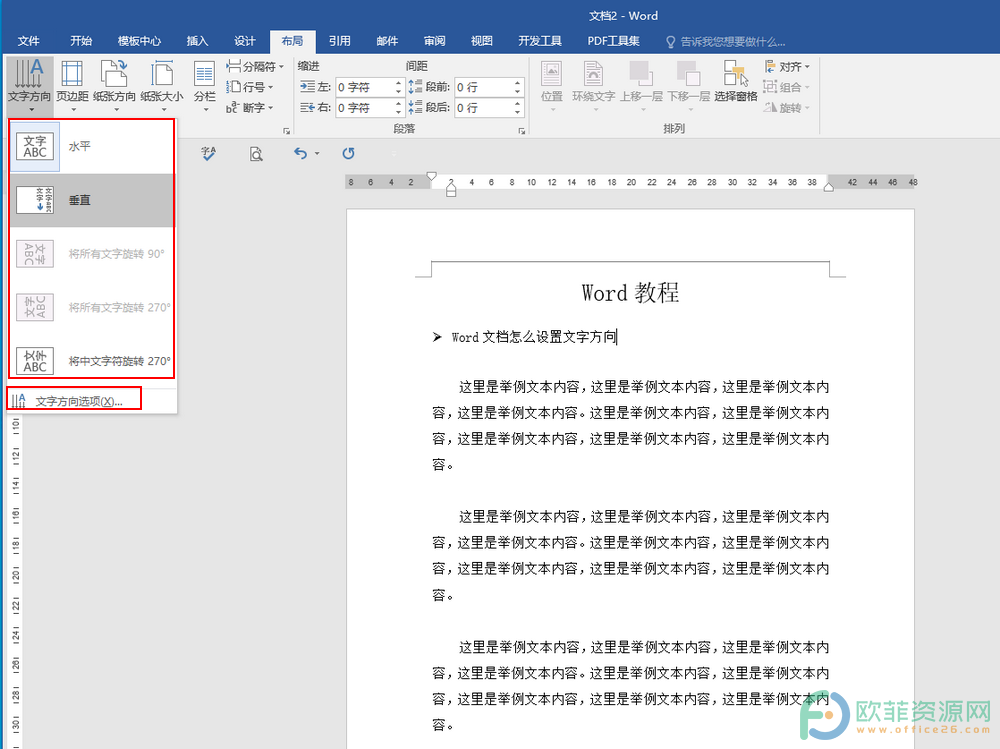The image size is (1000, 749).
Task: Open the Group (组合) dropdown
Action: point(786,87)
